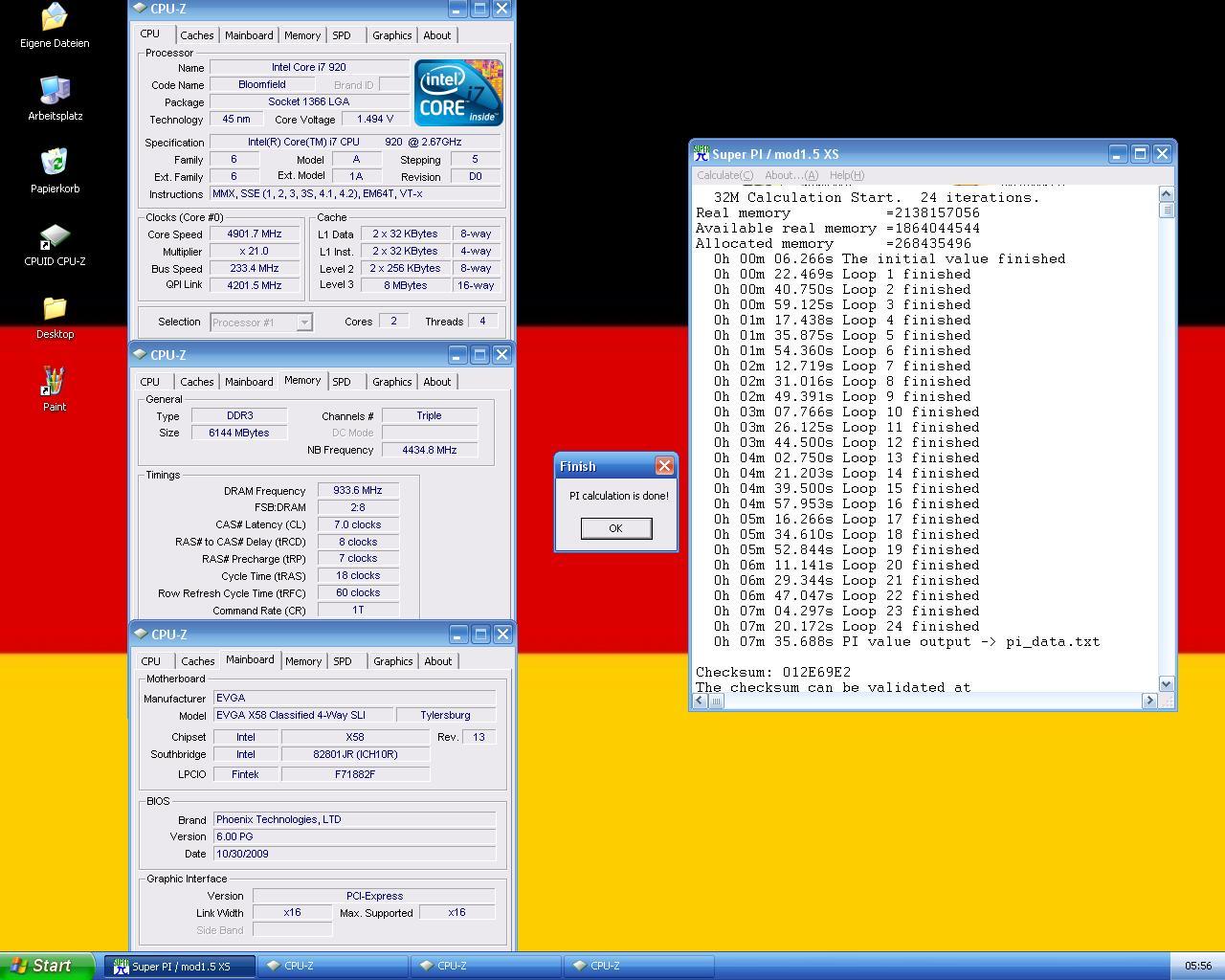Open the Help menu in Super PI
The image size is (1225, 980).
tap(847, 175)
